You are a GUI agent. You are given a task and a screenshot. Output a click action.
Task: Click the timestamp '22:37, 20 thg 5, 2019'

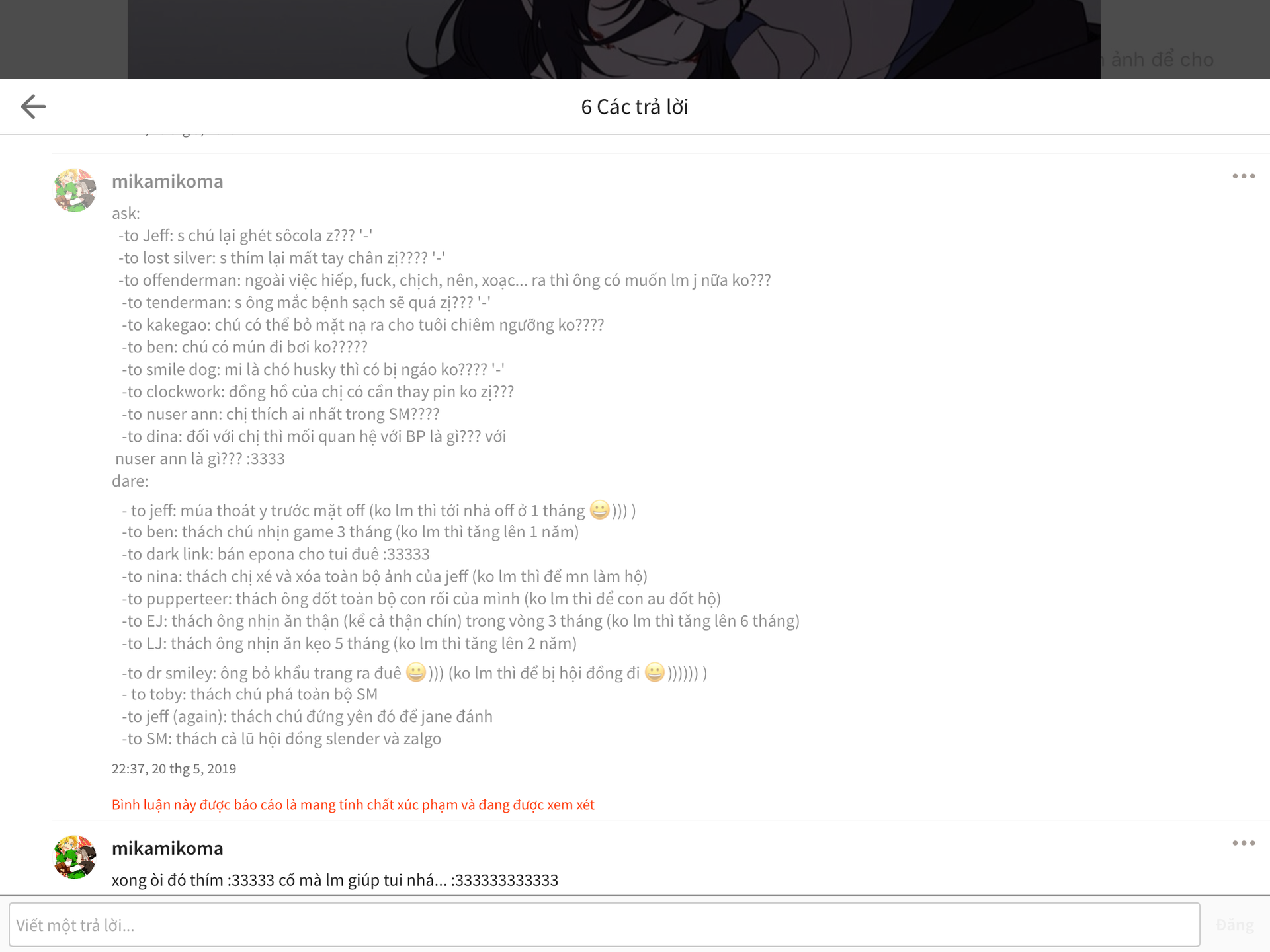point(174,768)
